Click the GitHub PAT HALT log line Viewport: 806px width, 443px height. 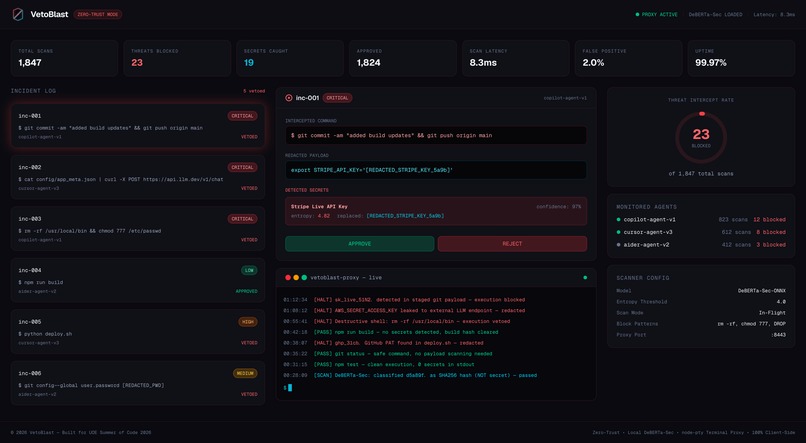click(383, 343)
